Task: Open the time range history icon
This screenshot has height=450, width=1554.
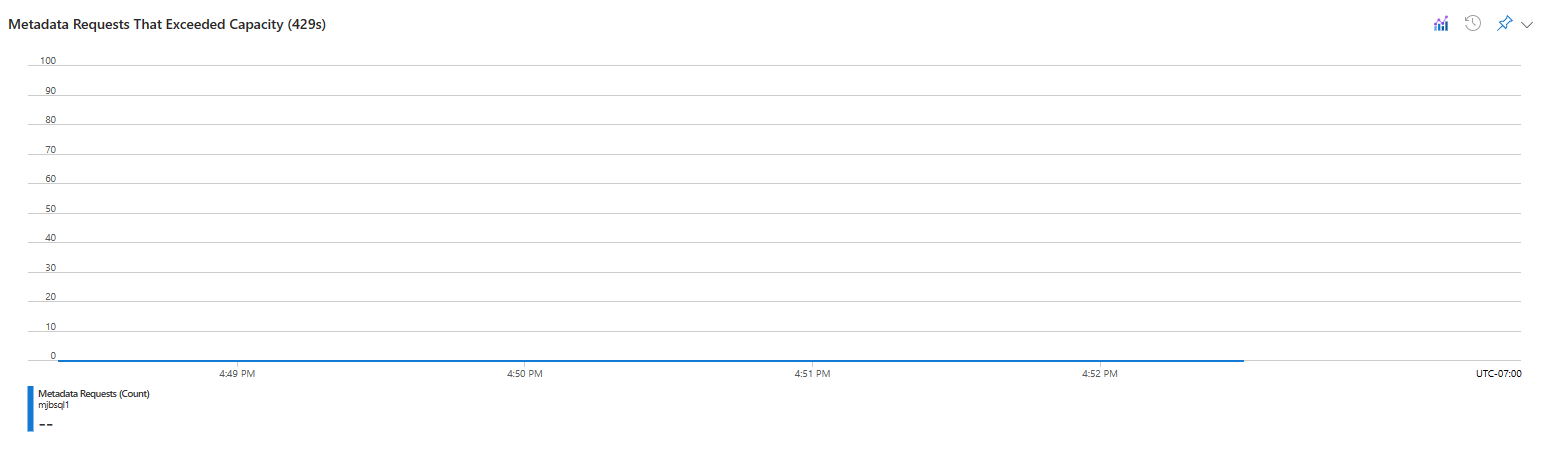Action: (x=1472, y=24)
